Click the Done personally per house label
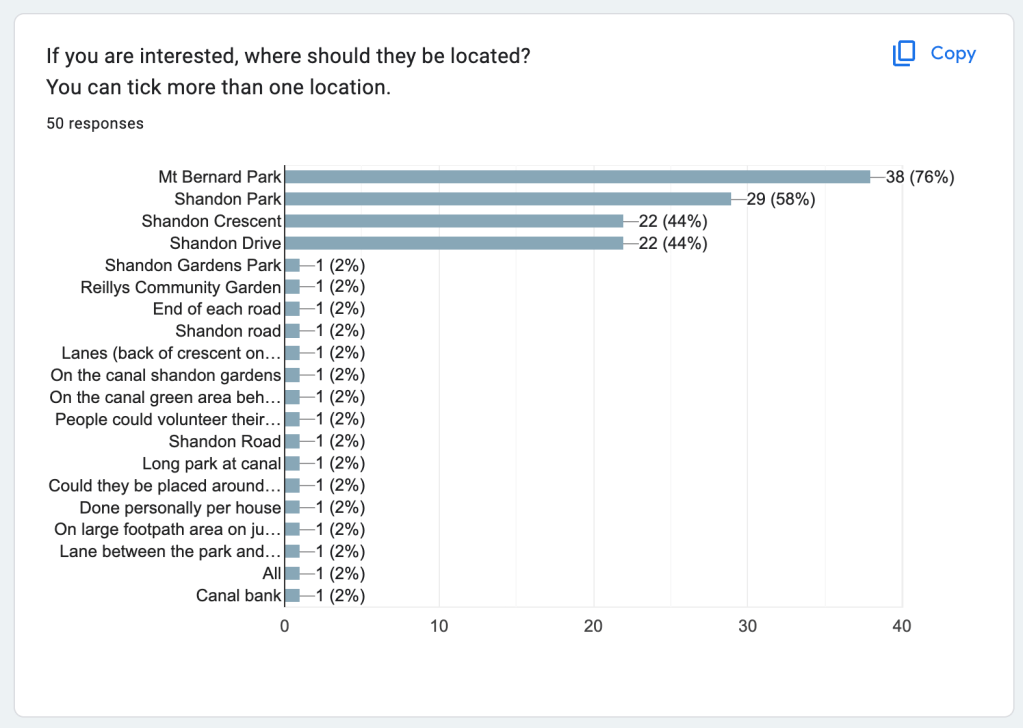 [194, 507]
